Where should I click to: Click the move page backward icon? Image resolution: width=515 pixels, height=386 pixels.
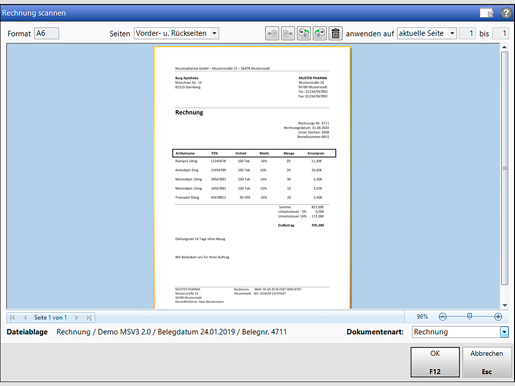(x=272, y=33)
